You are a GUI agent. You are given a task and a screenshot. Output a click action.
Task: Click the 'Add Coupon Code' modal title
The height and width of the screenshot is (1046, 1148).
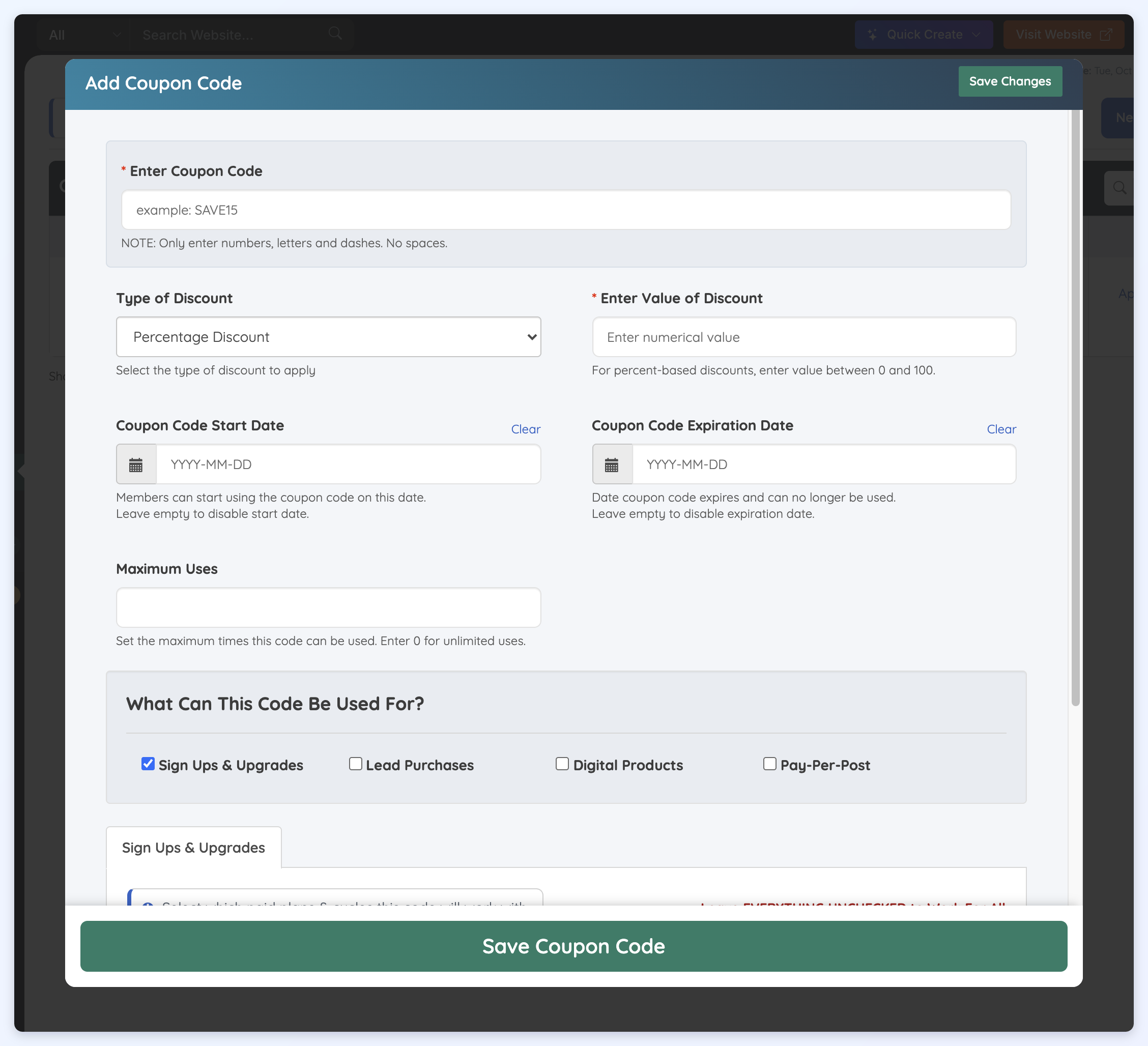click(163, 83)
